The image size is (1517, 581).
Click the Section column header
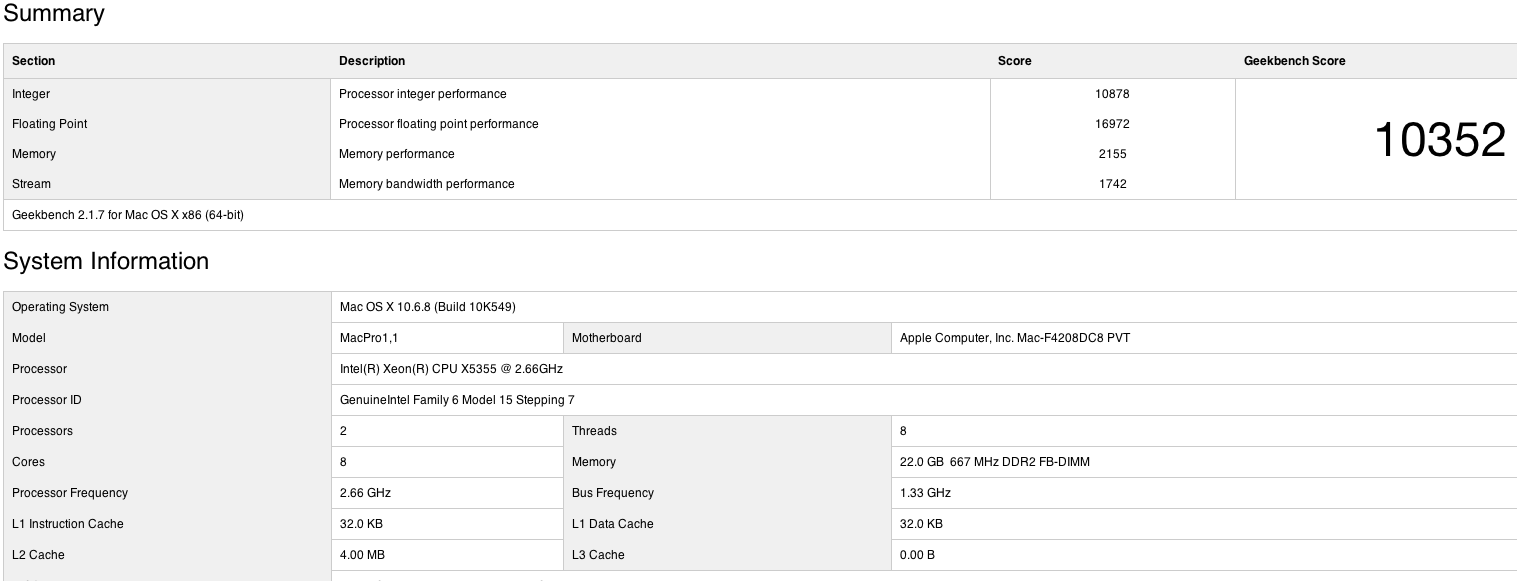click(x=34, y=61)
